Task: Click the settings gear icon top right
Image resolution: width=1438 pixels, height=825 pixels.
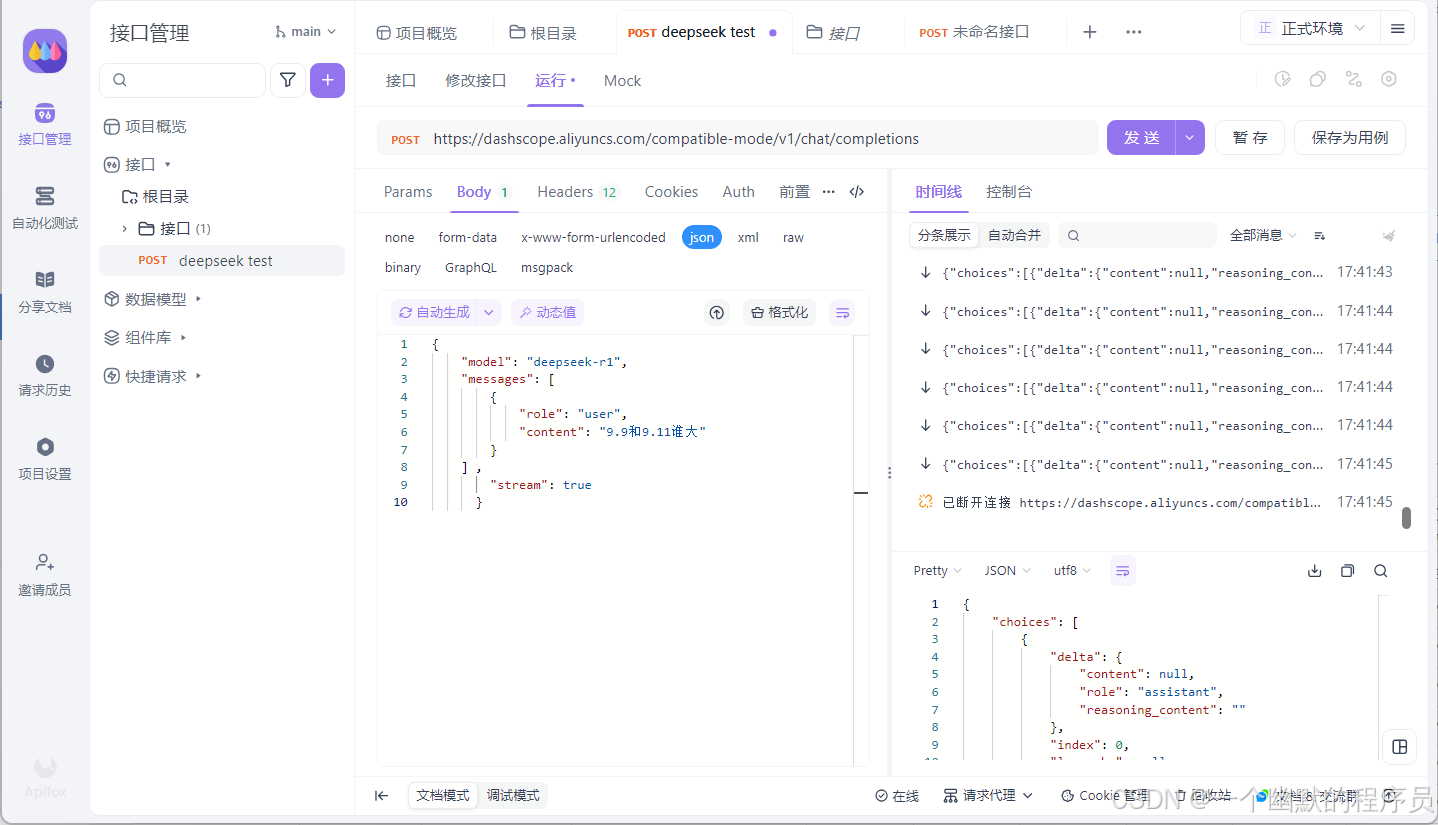Action: [x=1388, y=79]
